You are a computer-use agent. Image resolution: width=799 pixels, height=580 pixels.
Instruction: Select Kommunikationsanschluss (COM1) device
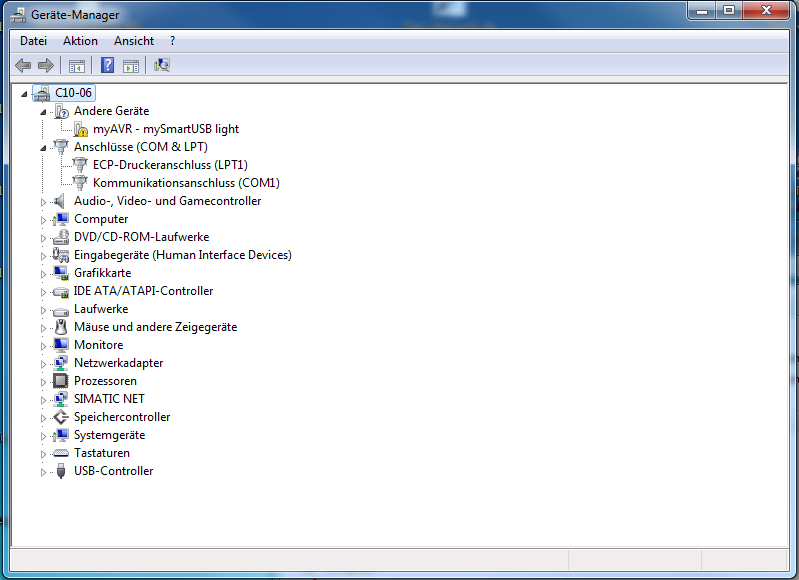tap(186, 183)
